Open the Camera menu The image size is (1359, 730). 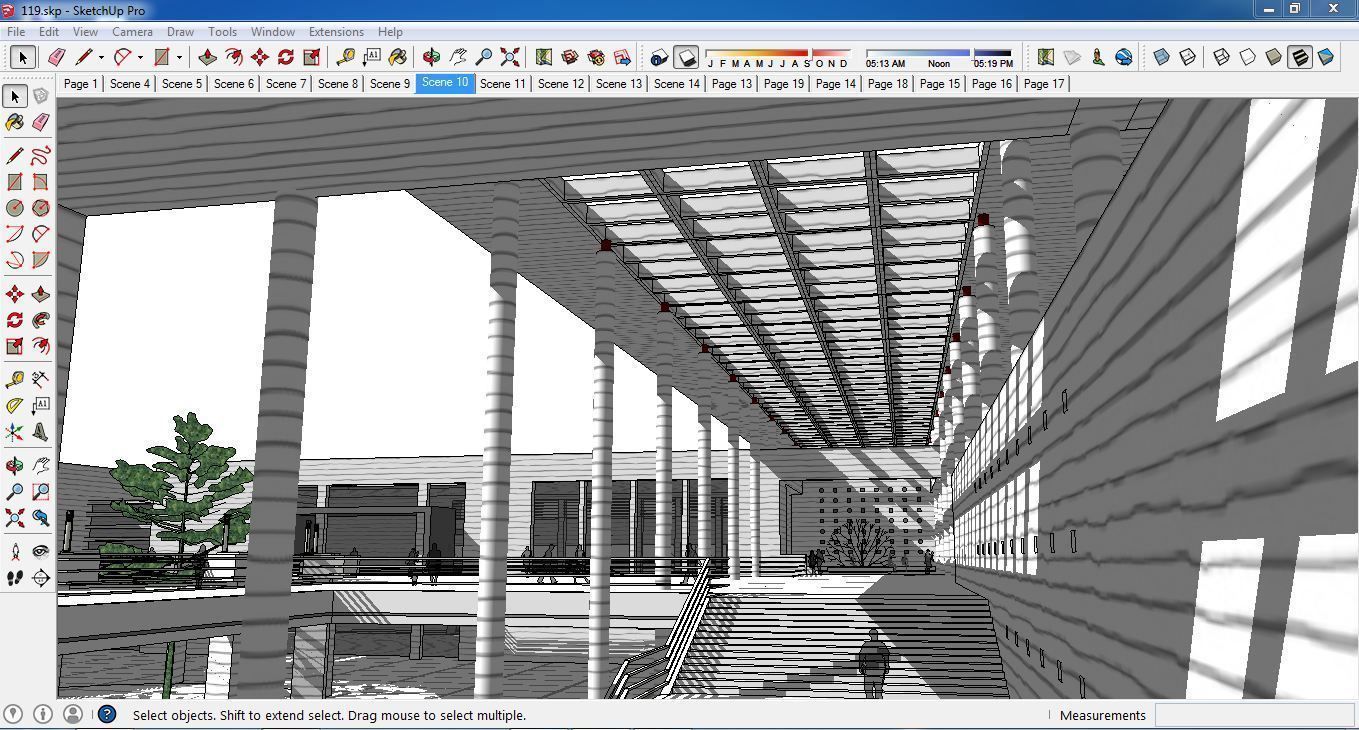132,32
